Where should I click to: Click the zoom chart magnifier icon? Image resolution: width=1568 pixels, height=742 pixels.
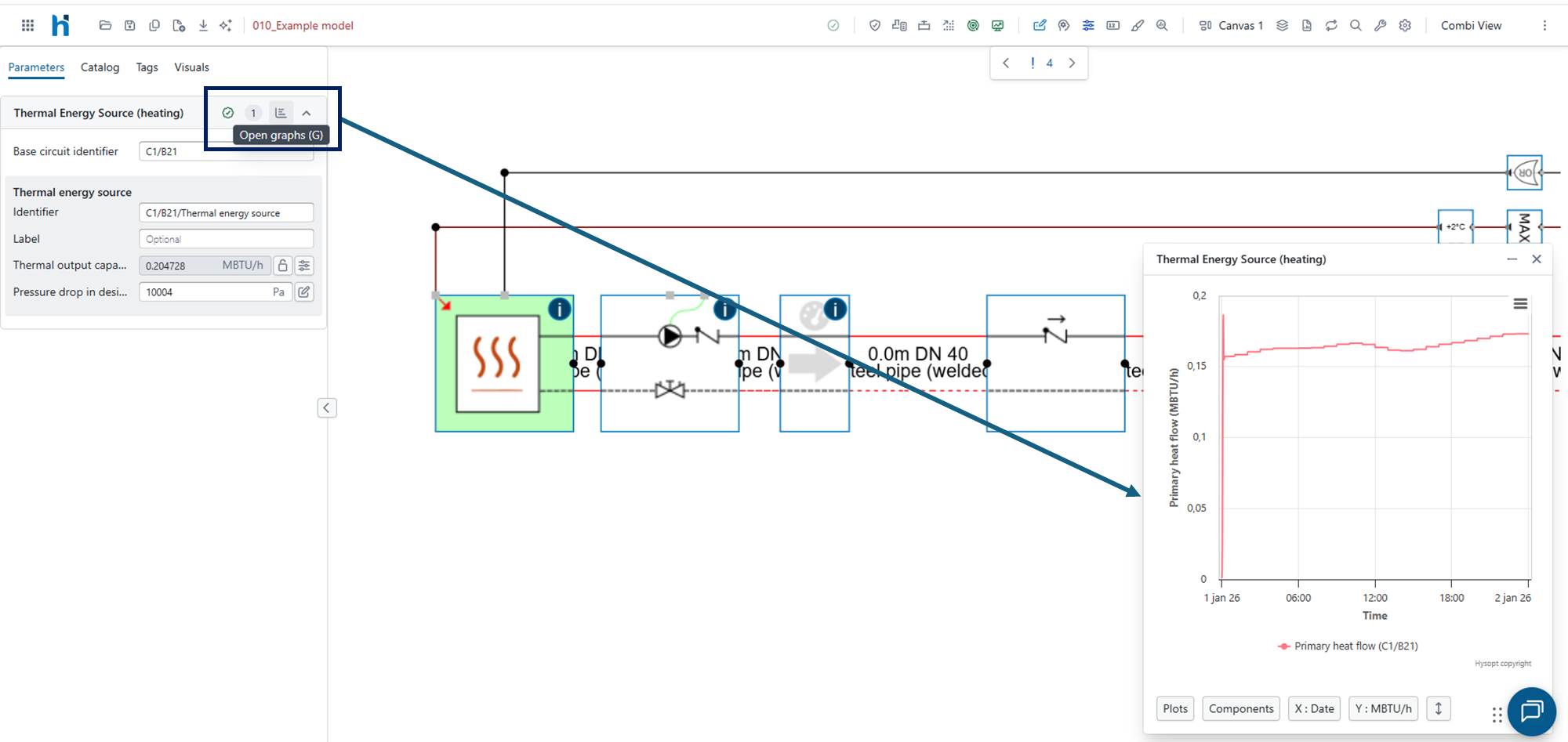point(1162,25)
